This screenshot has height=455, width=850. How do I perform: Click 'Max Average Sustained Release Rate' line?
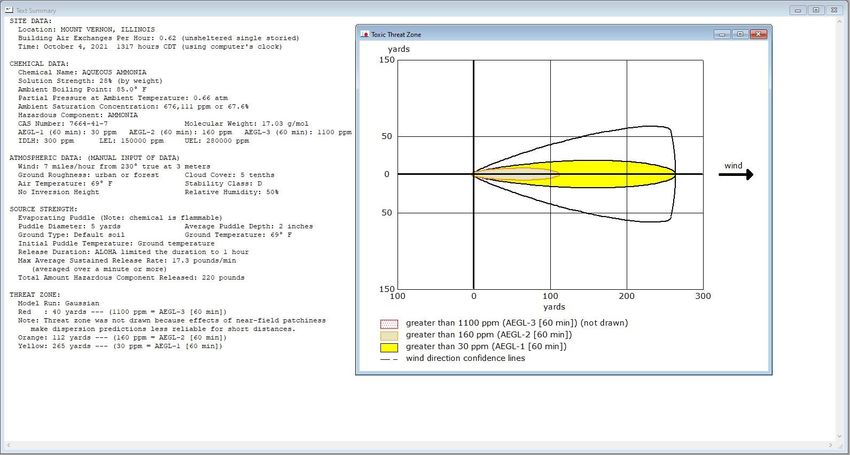(127, 260)
